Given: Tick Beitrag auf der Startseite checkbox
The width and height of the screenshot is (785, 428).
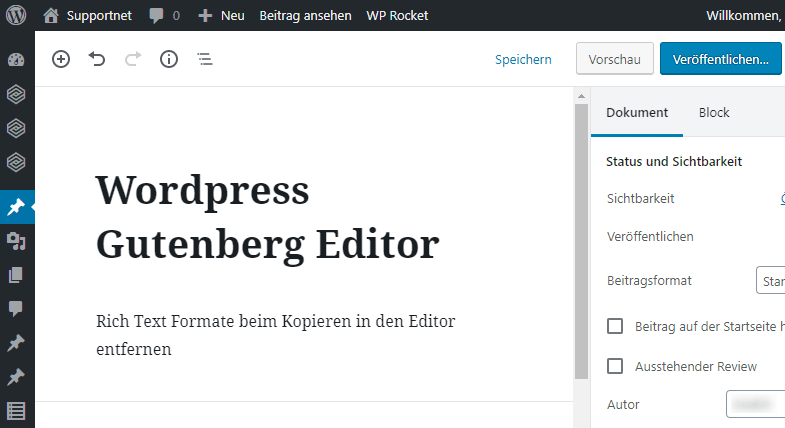Looking at the screenshot, I should 615,326.
